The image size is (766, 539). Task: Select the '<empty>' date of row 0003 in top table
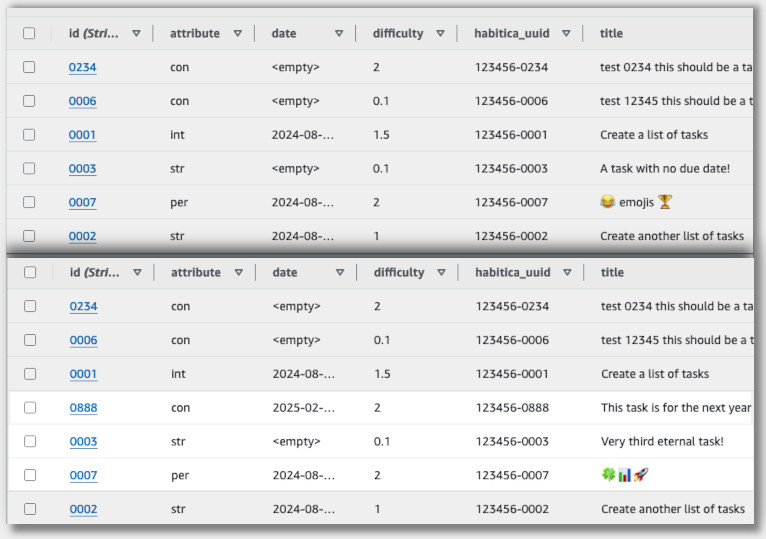(296, 168)
